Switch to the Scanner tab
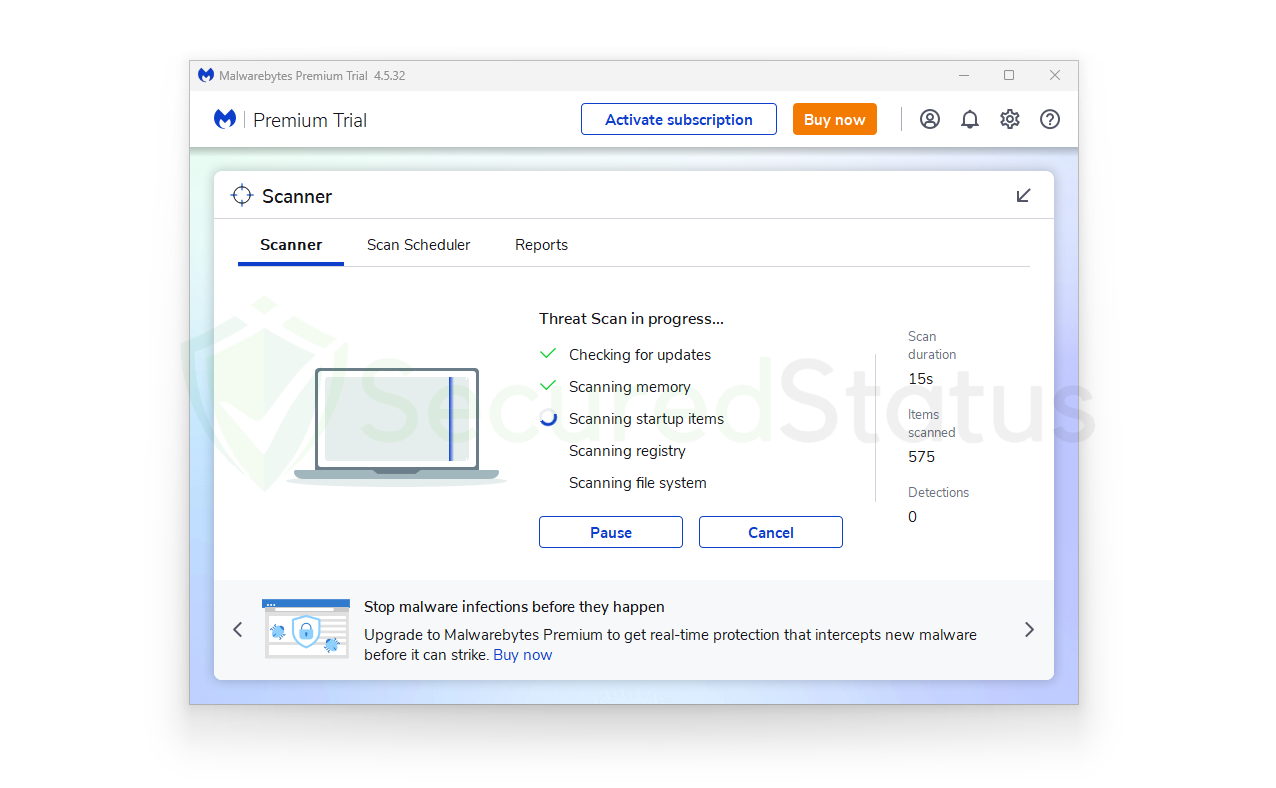Screen dimensions: 1276x788 pyautogui.click(x=291, y=245)
